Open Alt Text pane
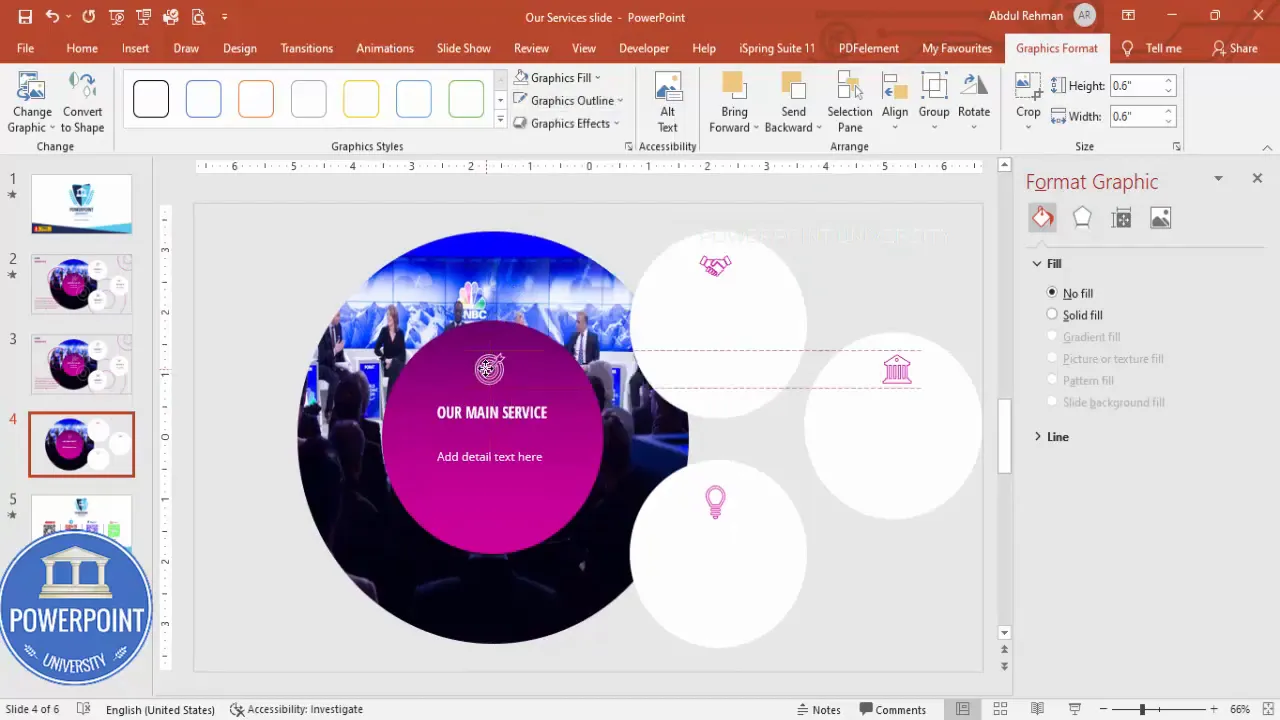Screen dimensions: 1280x720 (668, 102)
